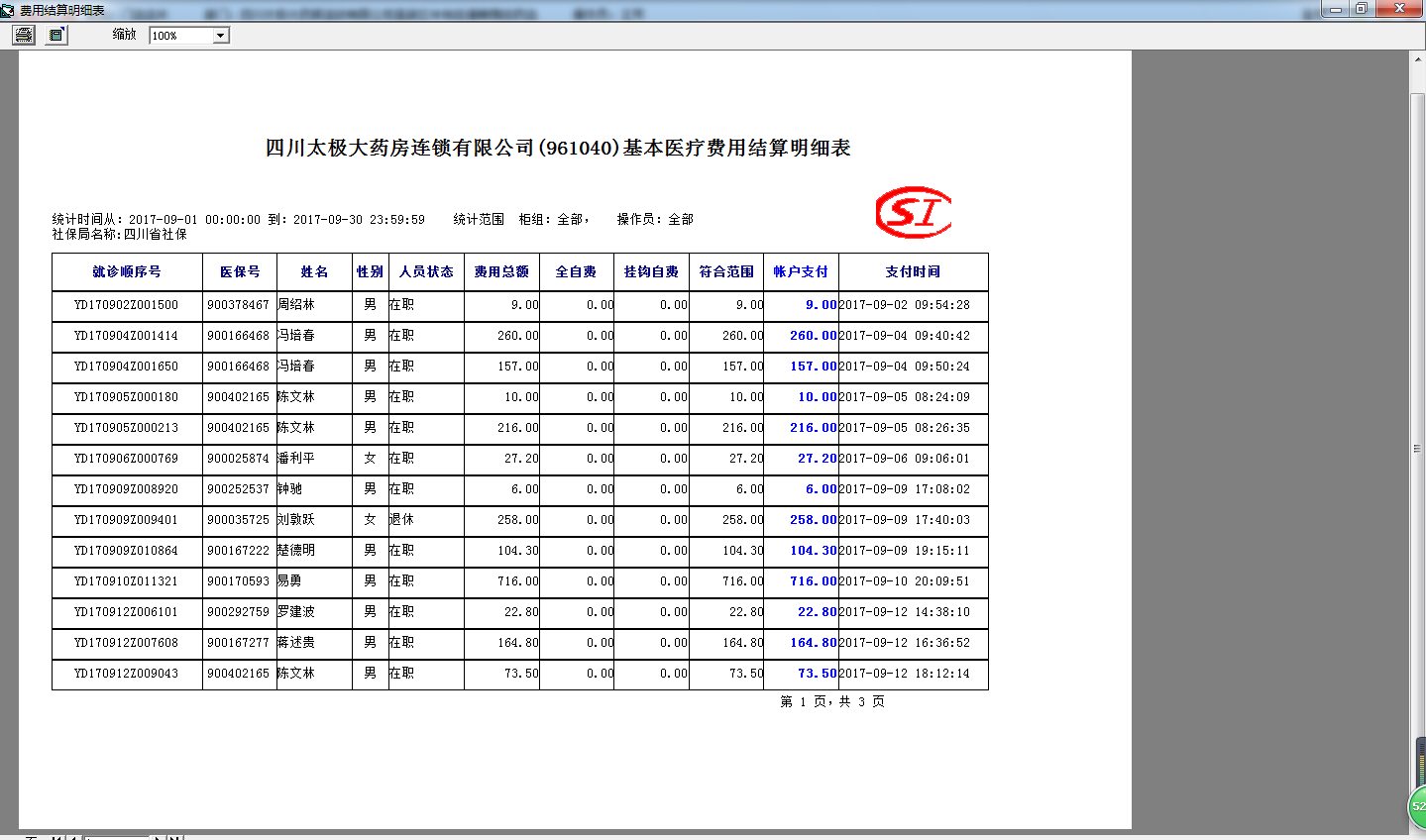Click the 性别 column header
Viewport: 1426px width, 840px height.
370,271
